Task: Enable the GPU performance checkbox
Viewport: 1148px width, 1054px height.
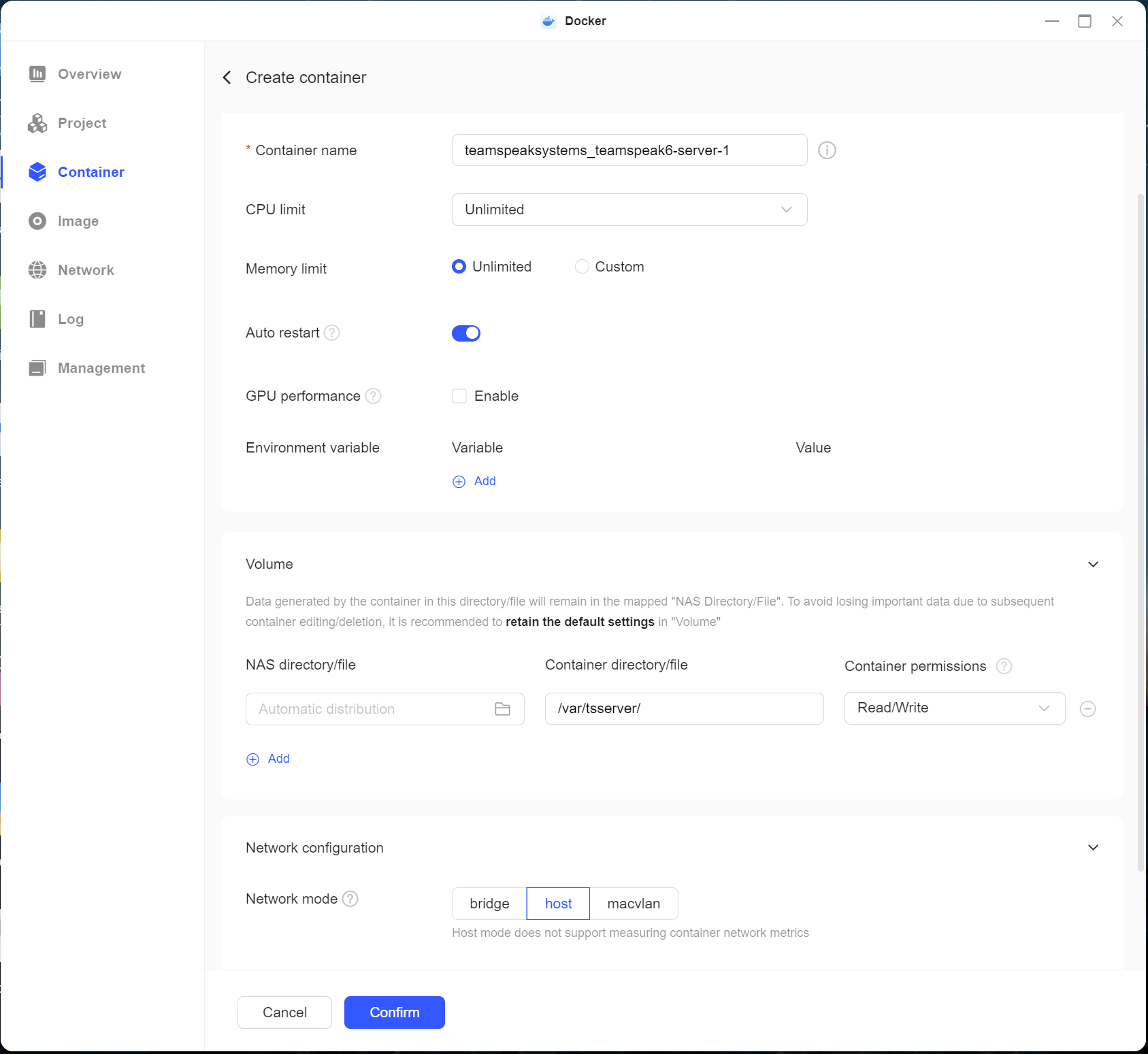Action: pyautogui.click(x=459, y=396)
